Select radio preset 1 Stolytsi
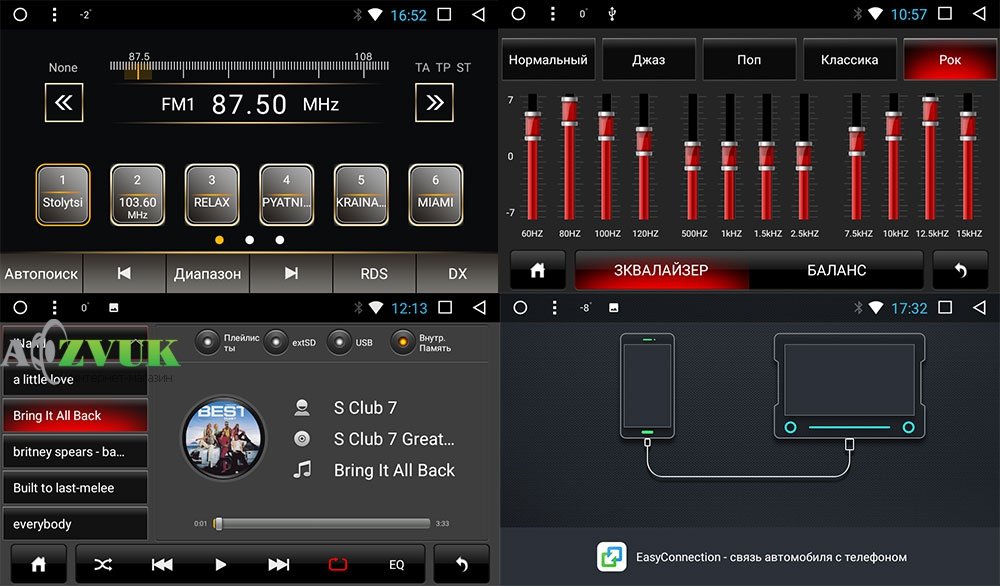 click(62, 195)
